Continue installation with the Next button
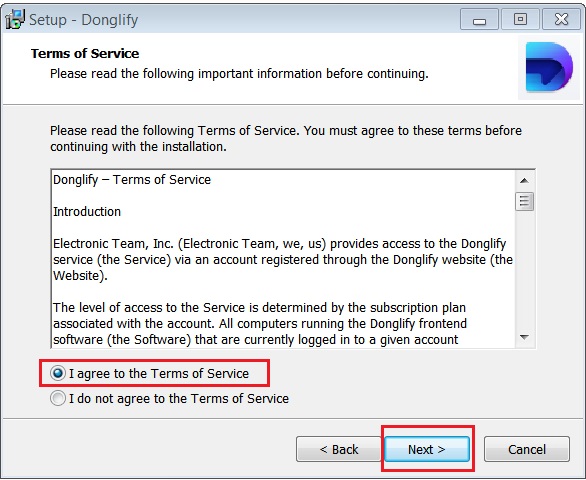 point(427,449)
